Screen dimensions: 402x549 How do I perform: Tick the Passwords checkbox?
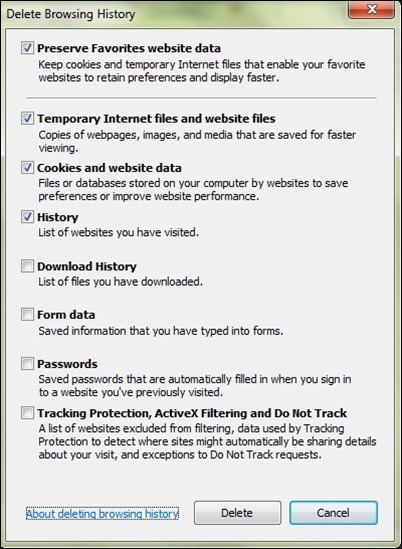[x=27, y=364]
